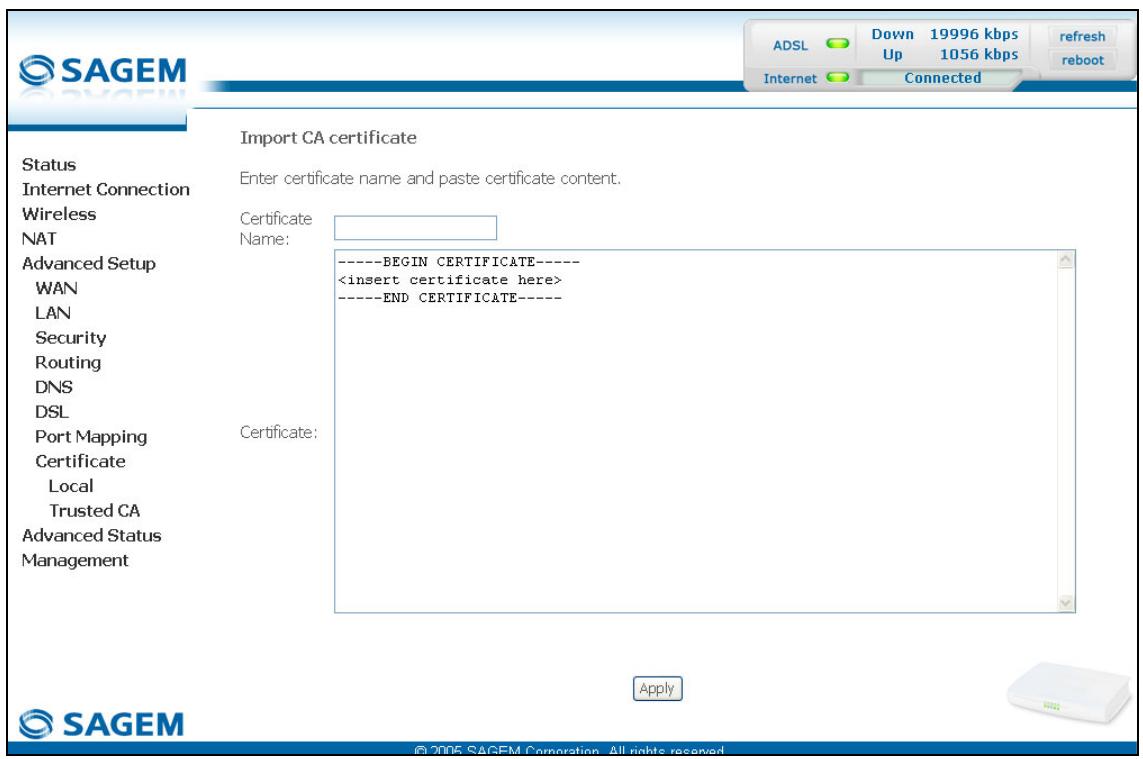Viewport: 1143px width, 759px height.
Task: Refresh the router status page
Action: tap(1082, 36)
